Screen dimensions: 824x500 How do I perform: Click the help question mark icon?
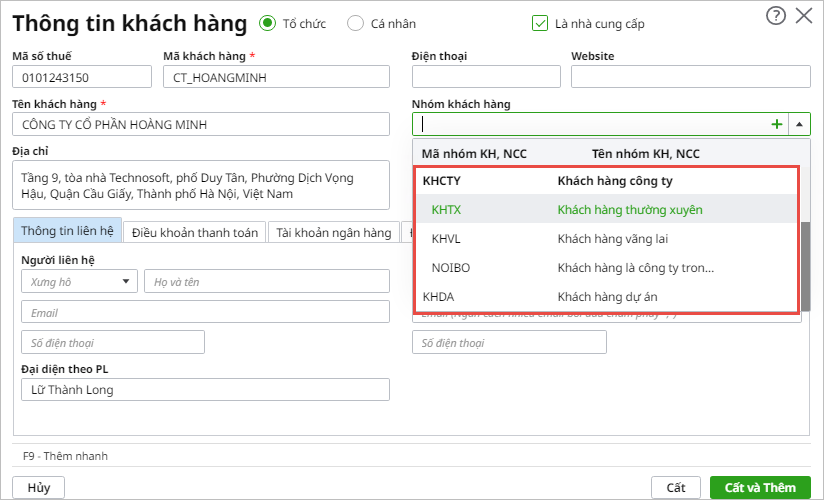[x=775, y=15]
